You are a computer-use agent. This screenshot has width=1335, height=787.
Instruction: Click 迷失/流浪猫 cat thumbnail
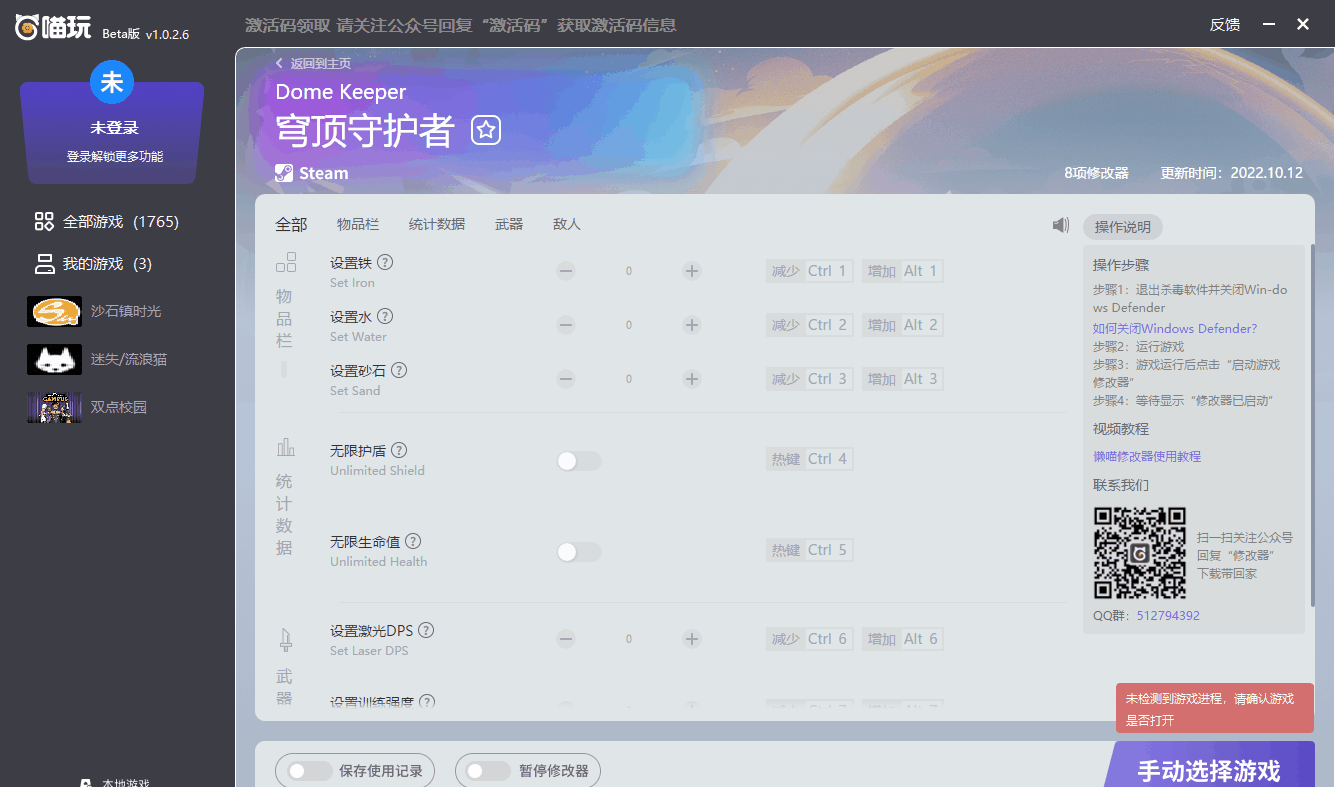point(54,359)
